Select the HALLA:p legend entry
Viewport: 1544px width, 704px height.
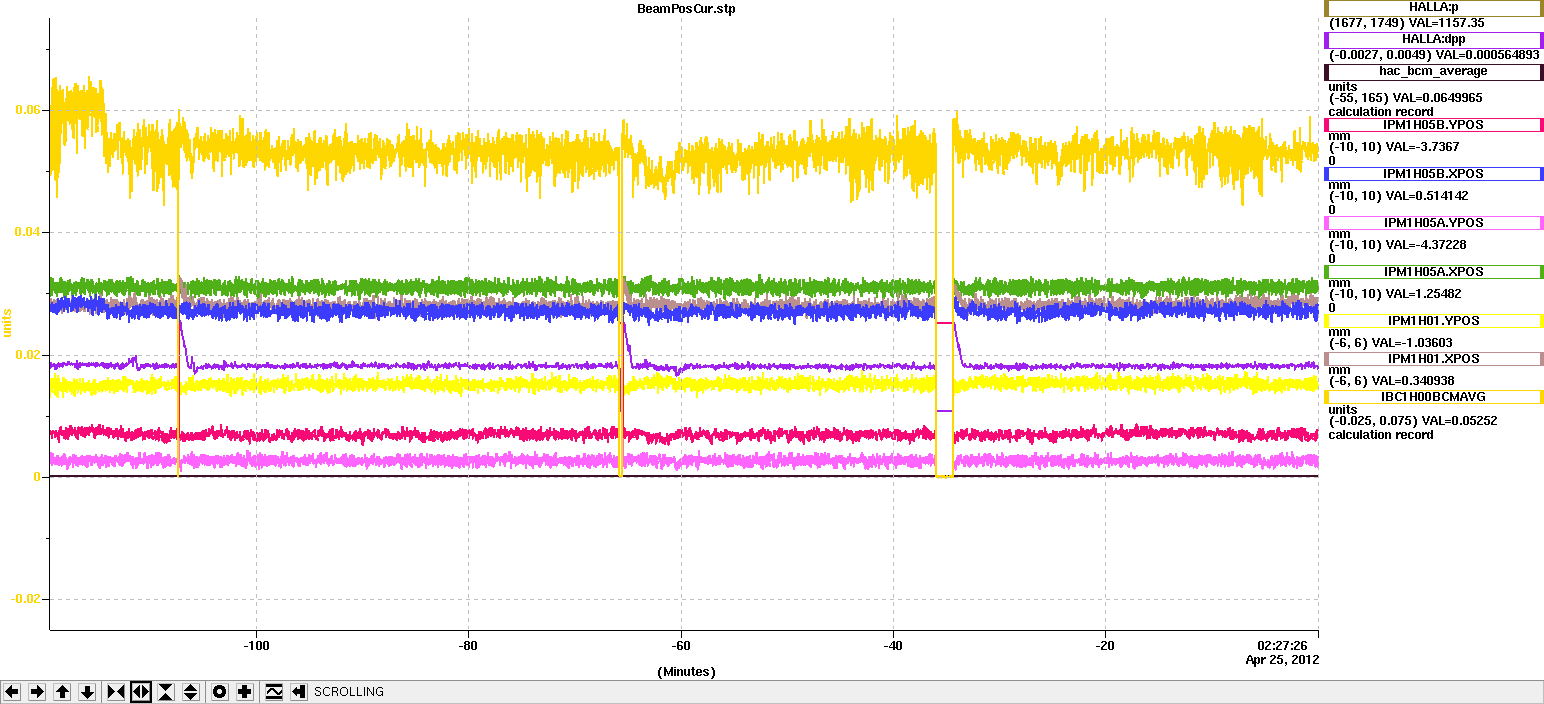(x=1433, y=8)
